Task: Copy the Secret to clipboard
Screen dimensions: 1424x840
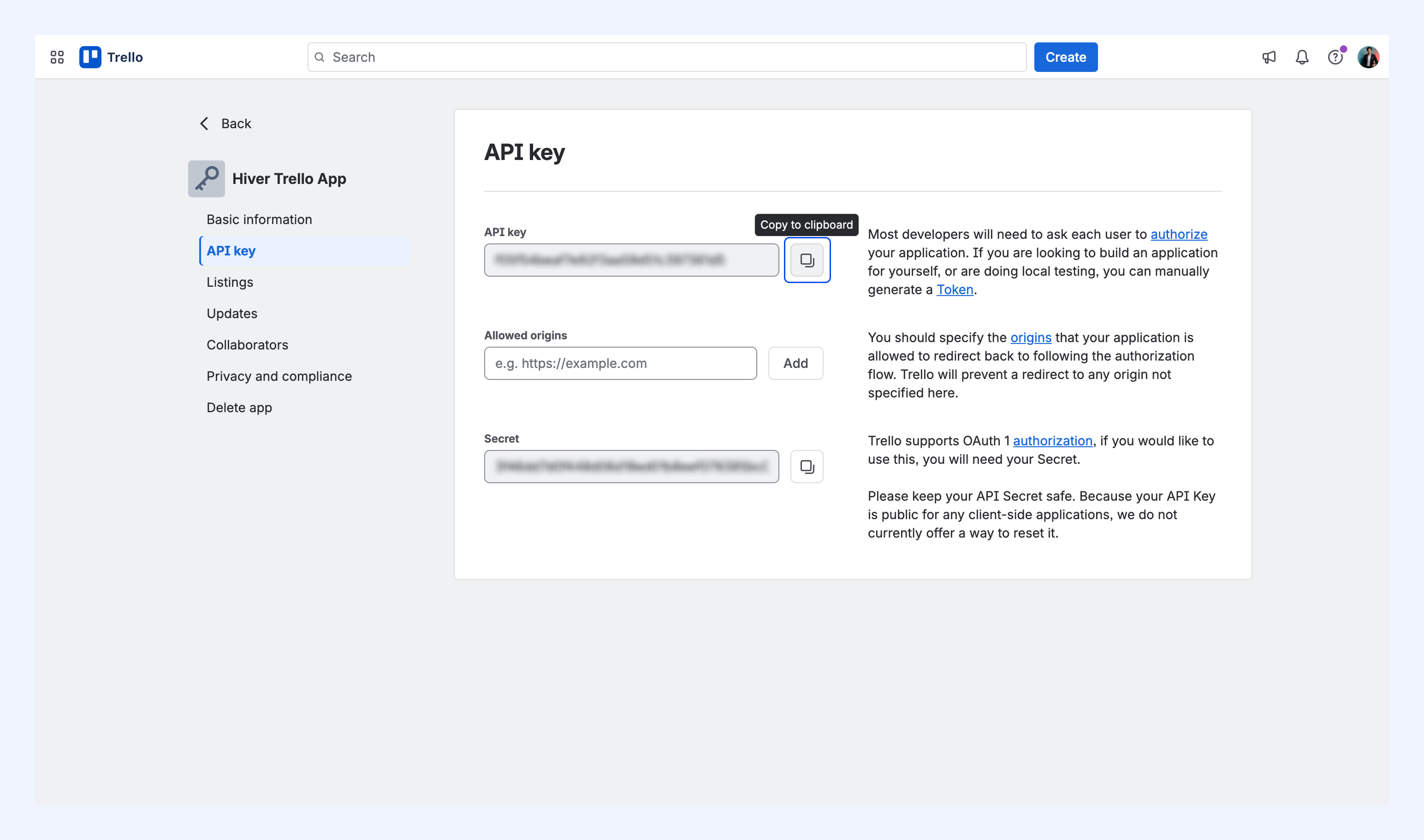Action: click(x=807, y=467)
